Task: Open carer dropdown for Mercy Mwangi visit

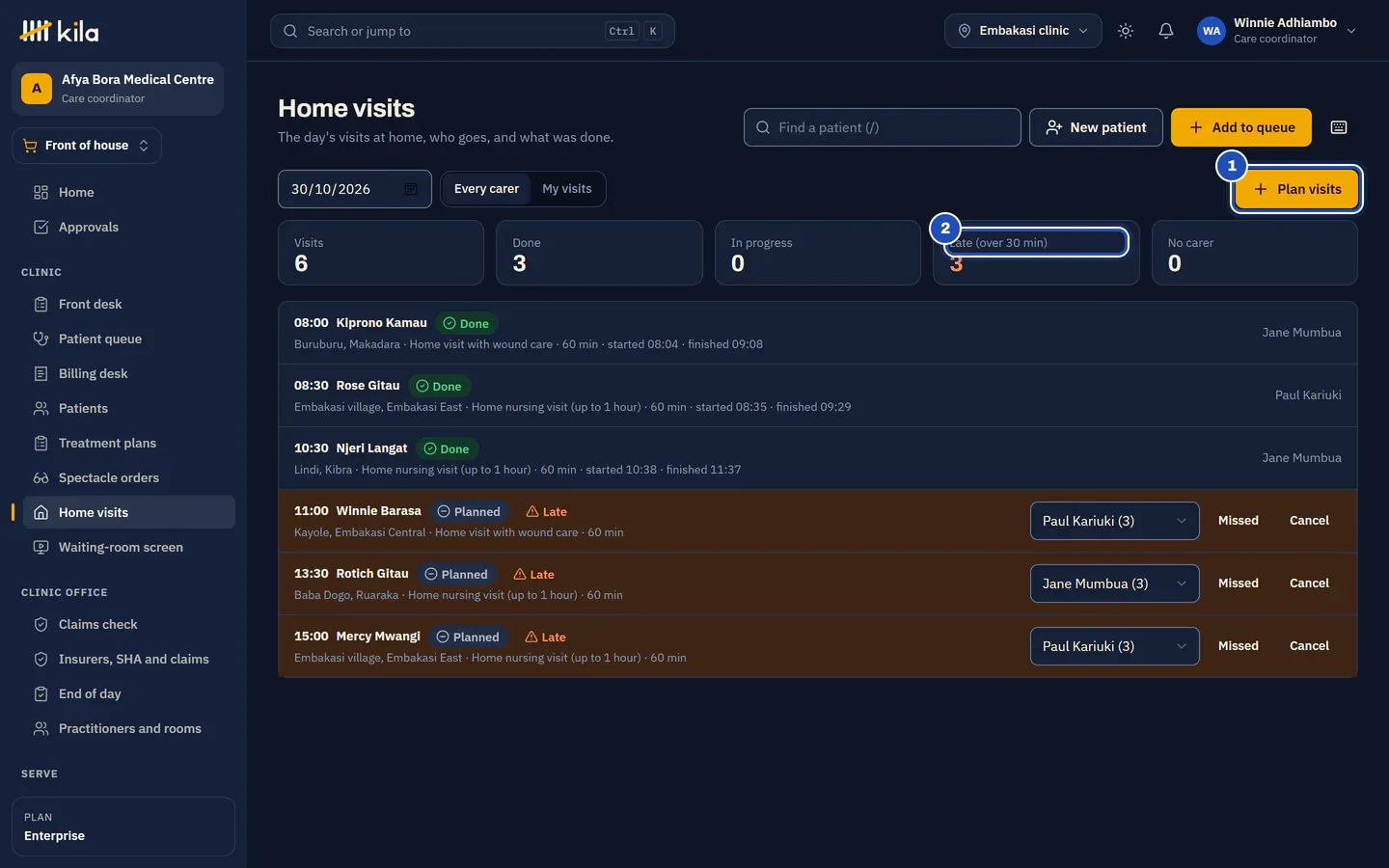Action: 1114,646
